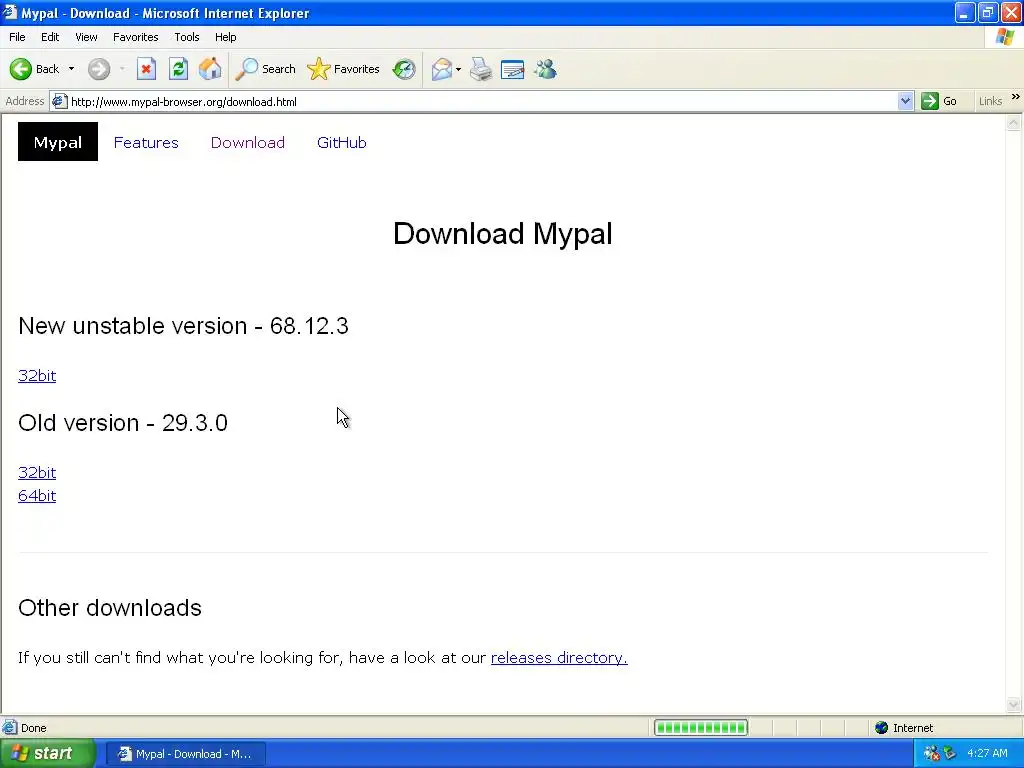1024x768 pixels.
Task: Open Favorites pane with star button
Action: [x=344, y=69]
